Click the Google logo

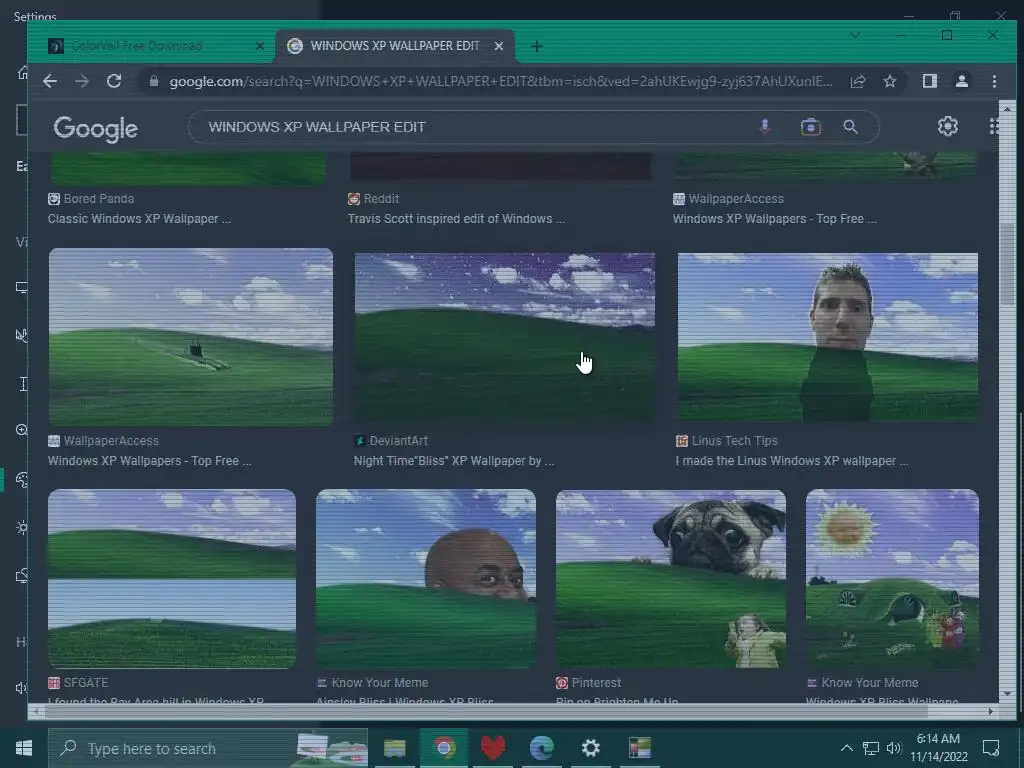tap(95, 129)
